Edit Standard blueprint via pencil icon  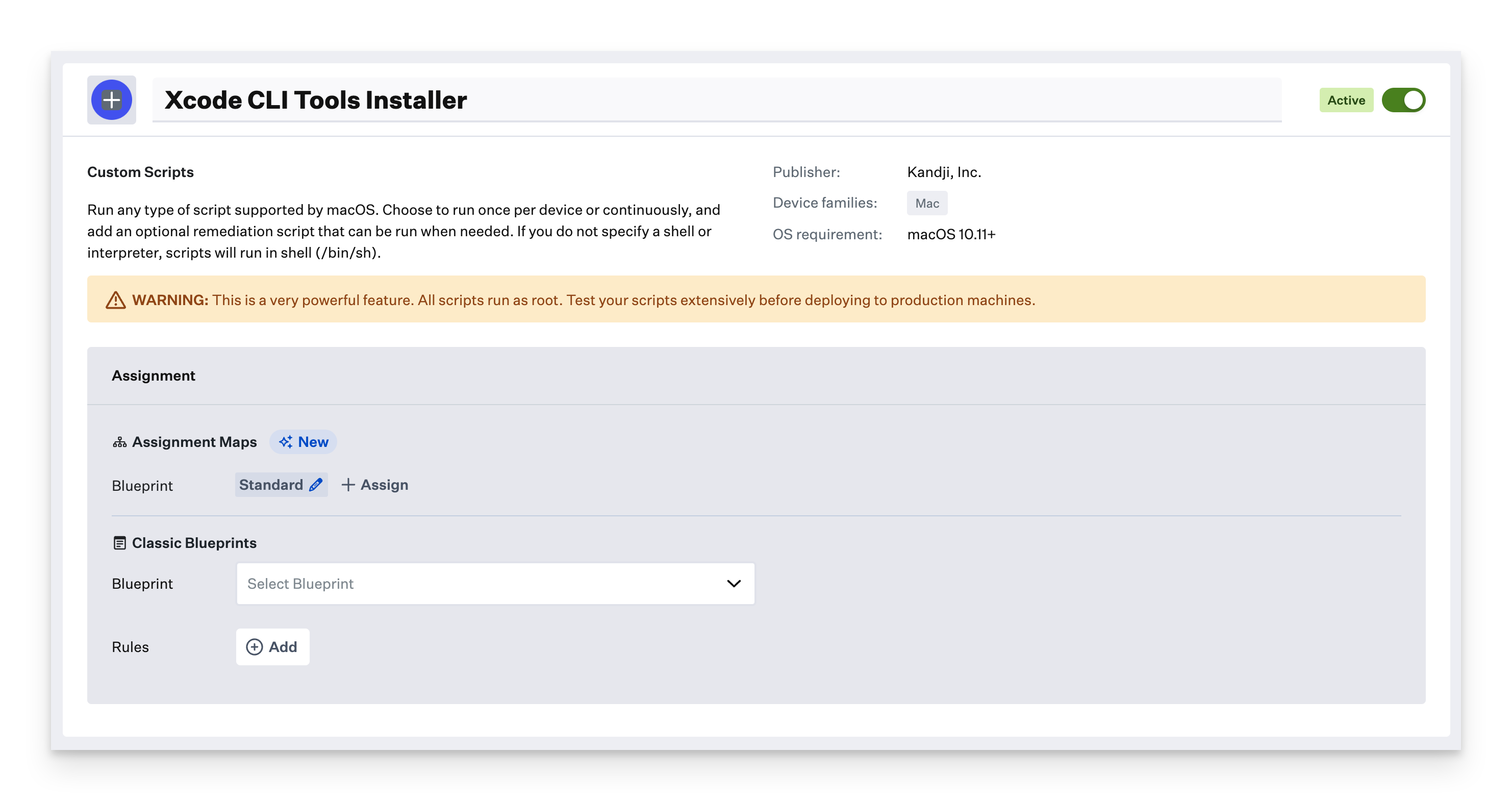(x=316, y=485)
